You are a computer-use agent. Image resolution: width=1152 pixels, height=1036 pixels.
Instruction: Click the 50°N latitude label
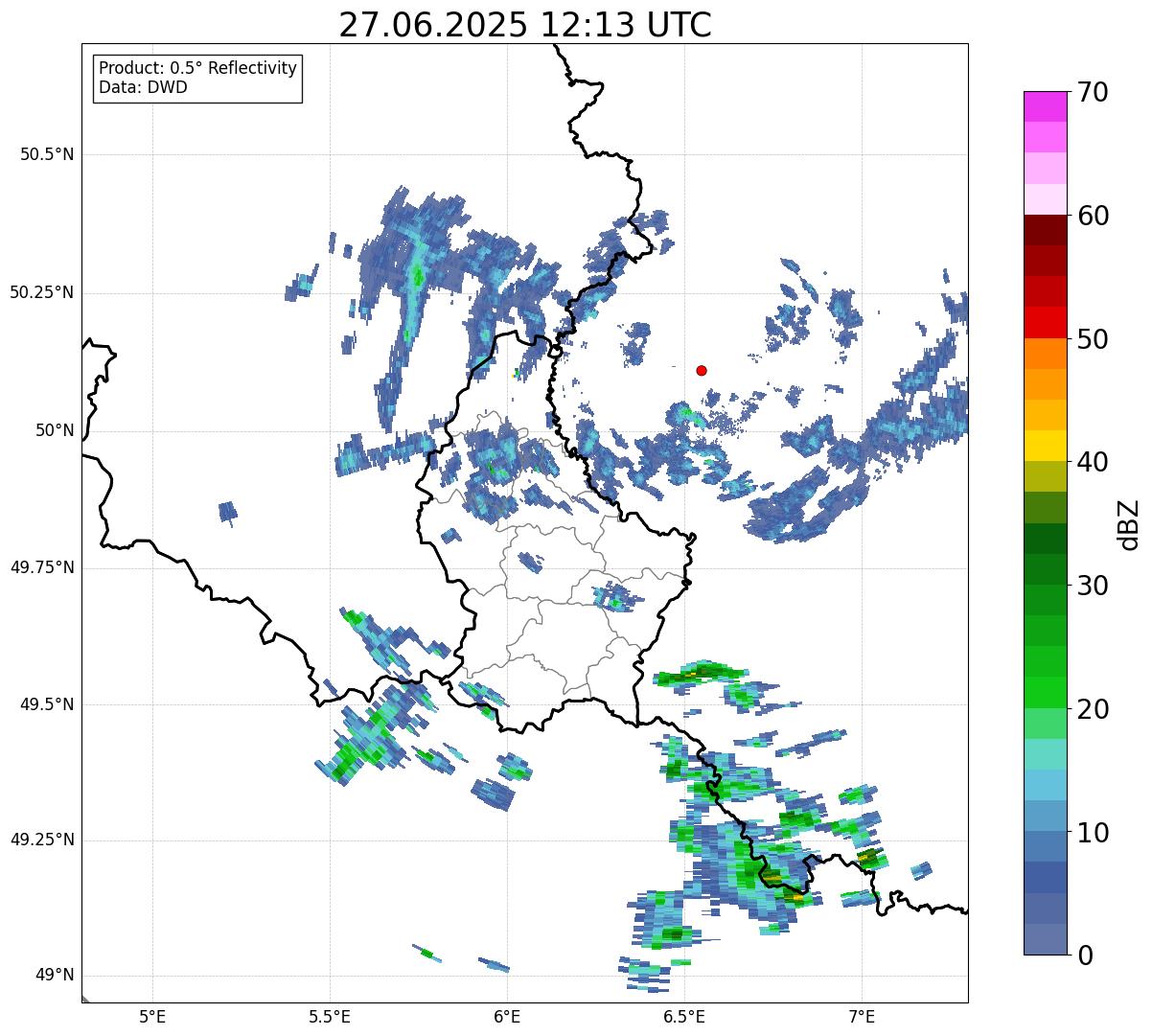[x=55, y=430]
